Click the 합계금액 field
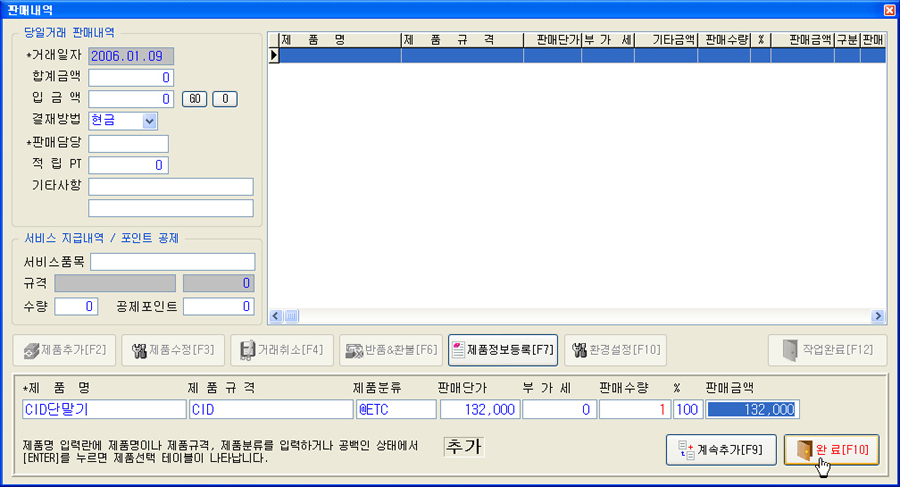The image size is (900, 487). 131,78
